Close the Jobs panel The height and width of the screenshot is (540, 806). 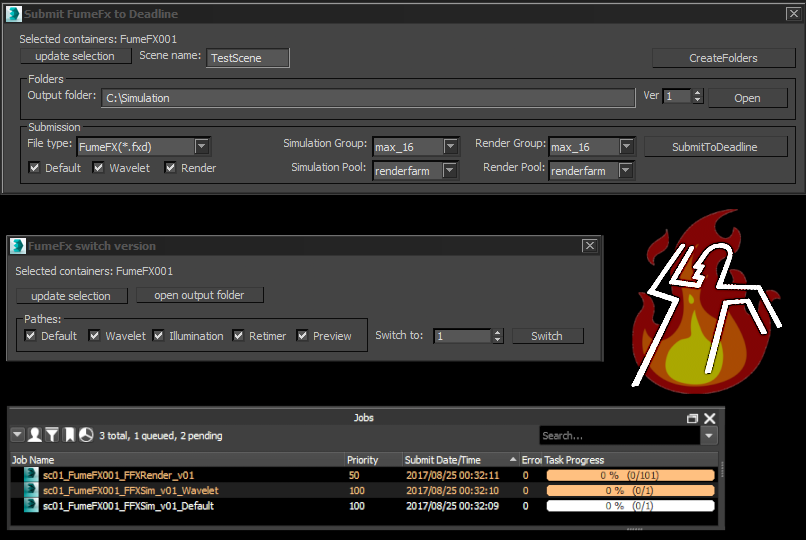710,418
